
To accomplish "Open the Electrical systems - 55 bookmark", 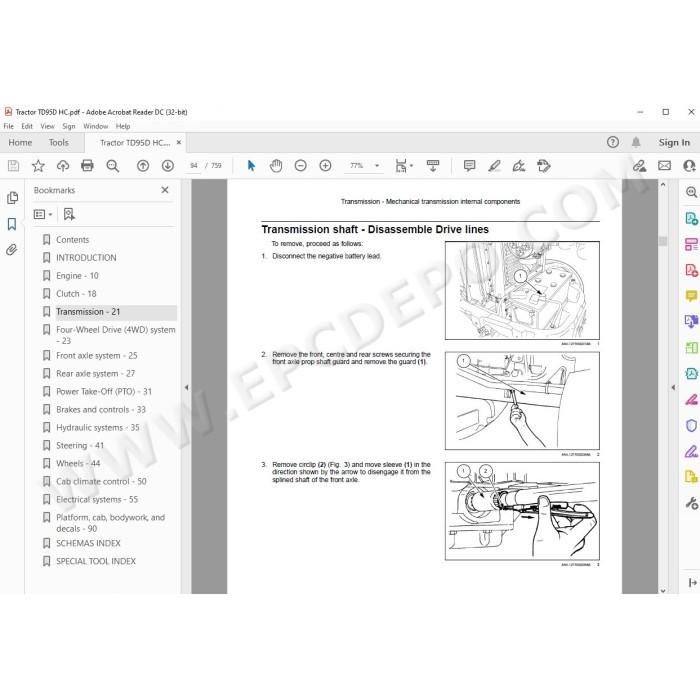I will tap(97, 500).
